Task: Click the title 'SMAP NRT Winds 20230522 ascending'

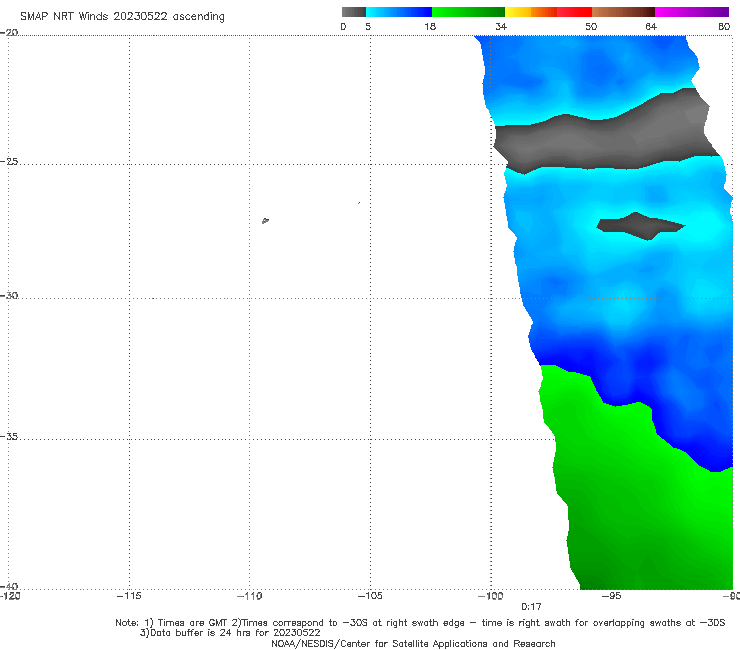Action: (x=122, y=16)
